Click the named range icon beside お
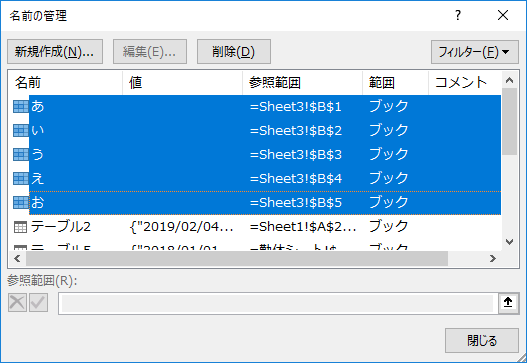Viewport: 527px width, 363px height. [x=21, y=202]
